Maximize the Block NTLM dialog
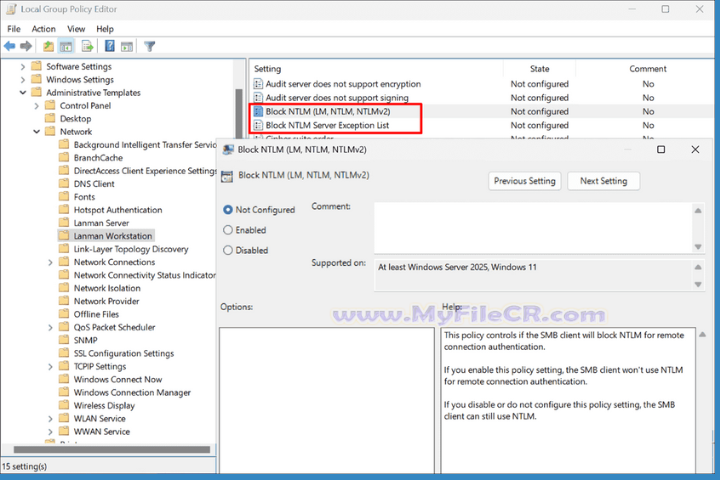 click(x=661, y=149)
